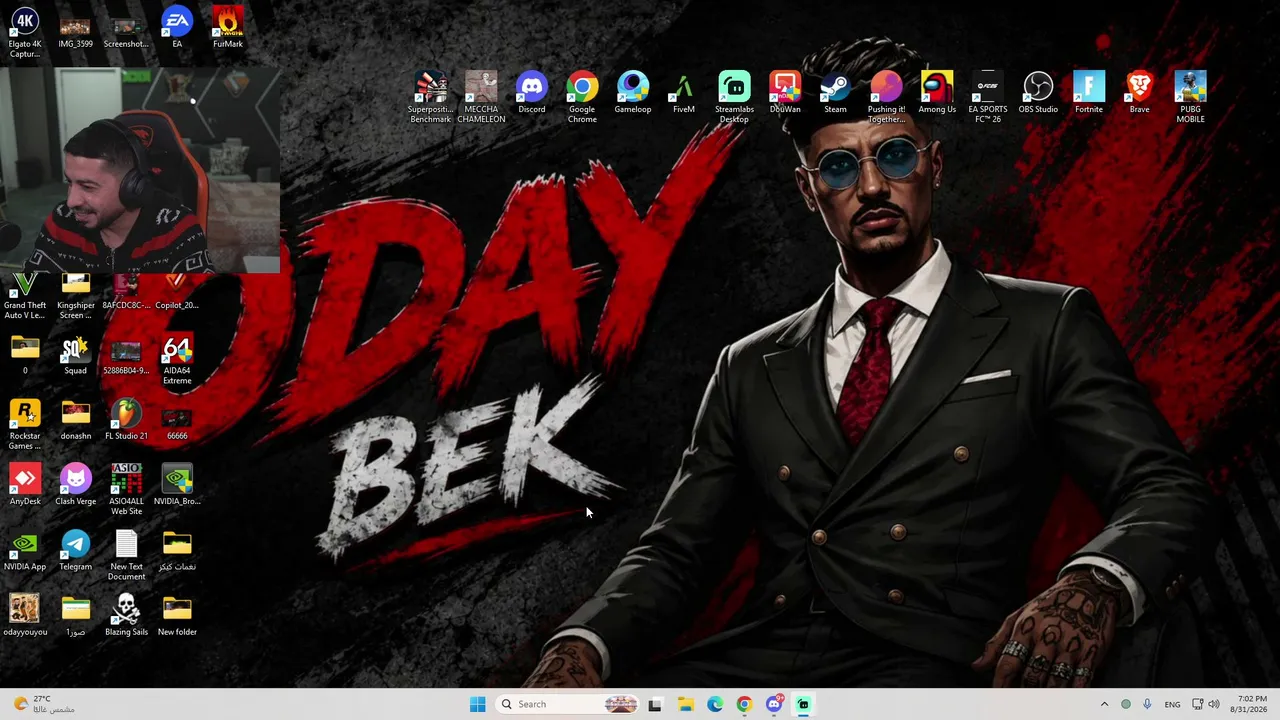This screenshot has height=720, width=1280.
Task: Select the Kingshiper Screen folder
Action: pyautogui.click(x=75, y=297)
